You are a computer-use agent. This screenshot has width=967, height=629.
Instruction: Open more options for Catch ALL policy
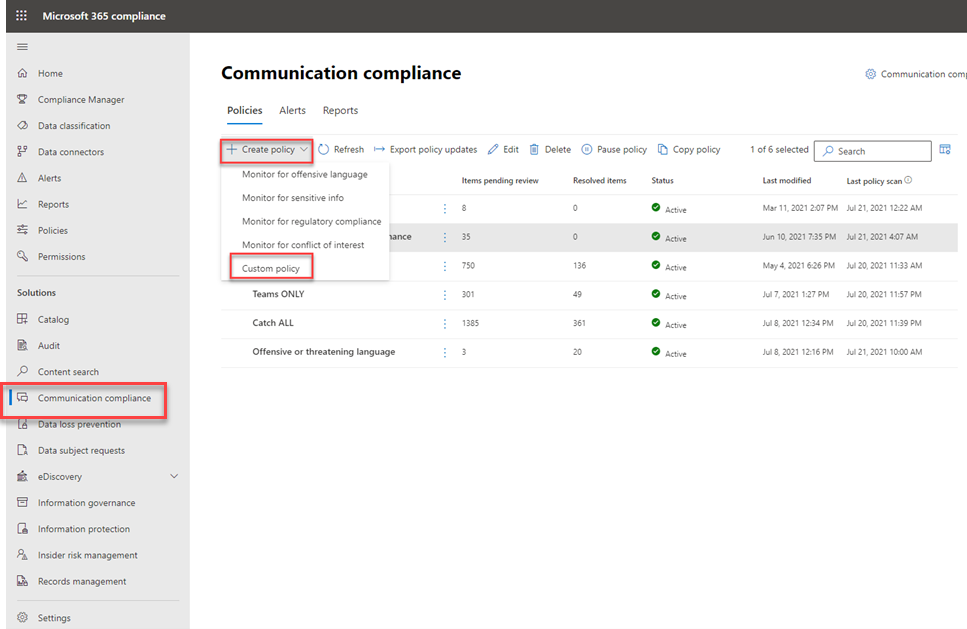click(445, 324)
